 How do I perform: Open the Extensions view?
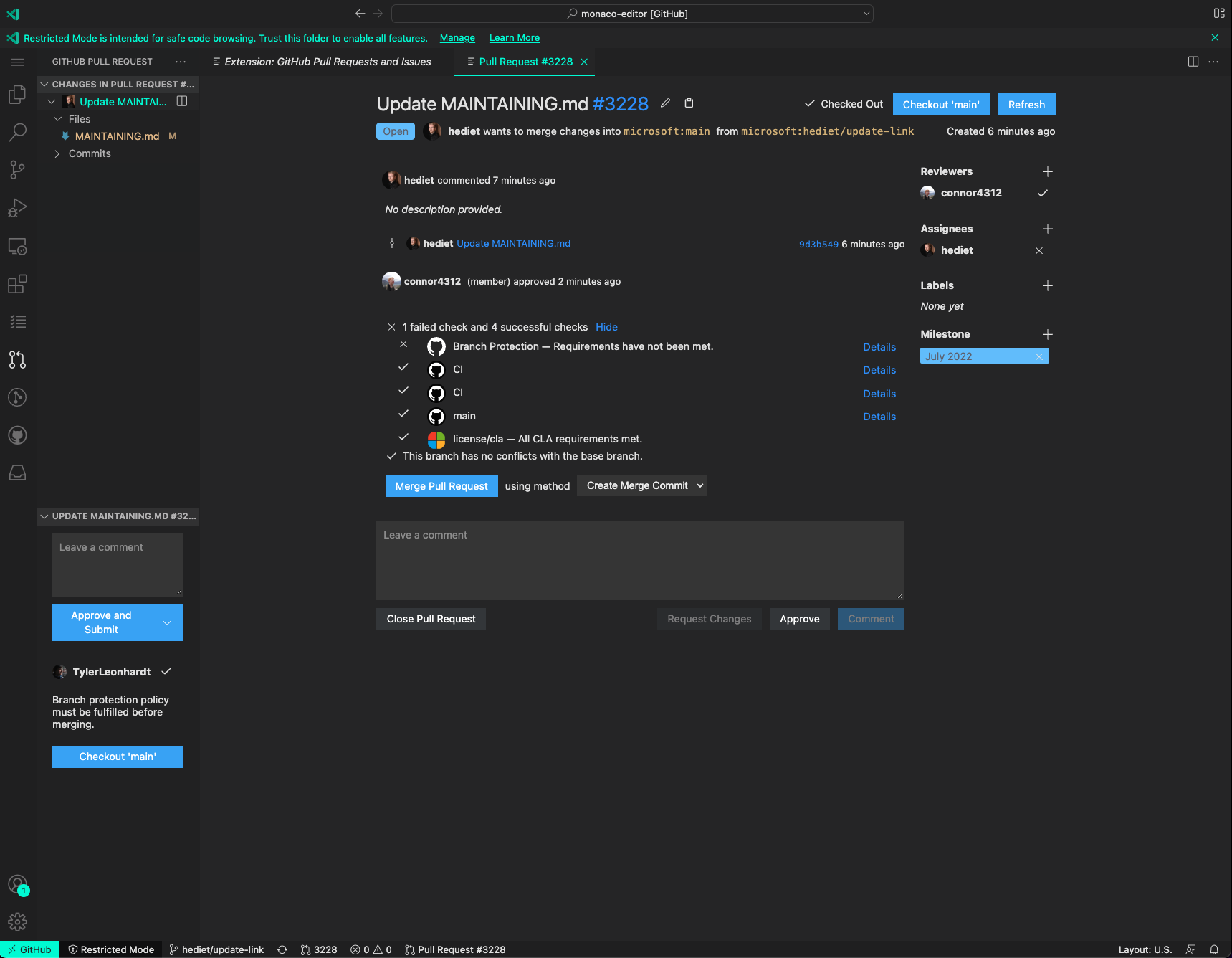tap(17, 284)
